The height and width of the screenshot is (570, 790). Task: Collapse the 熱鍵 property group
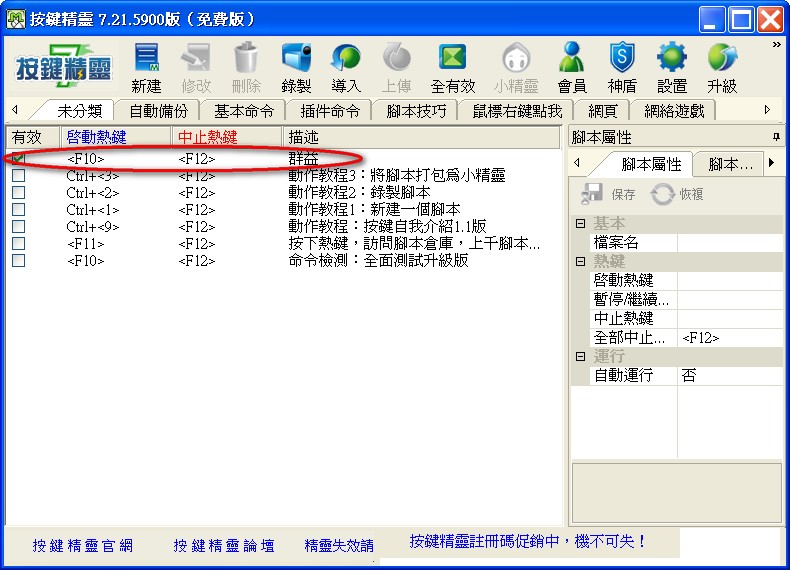(580, 261)
